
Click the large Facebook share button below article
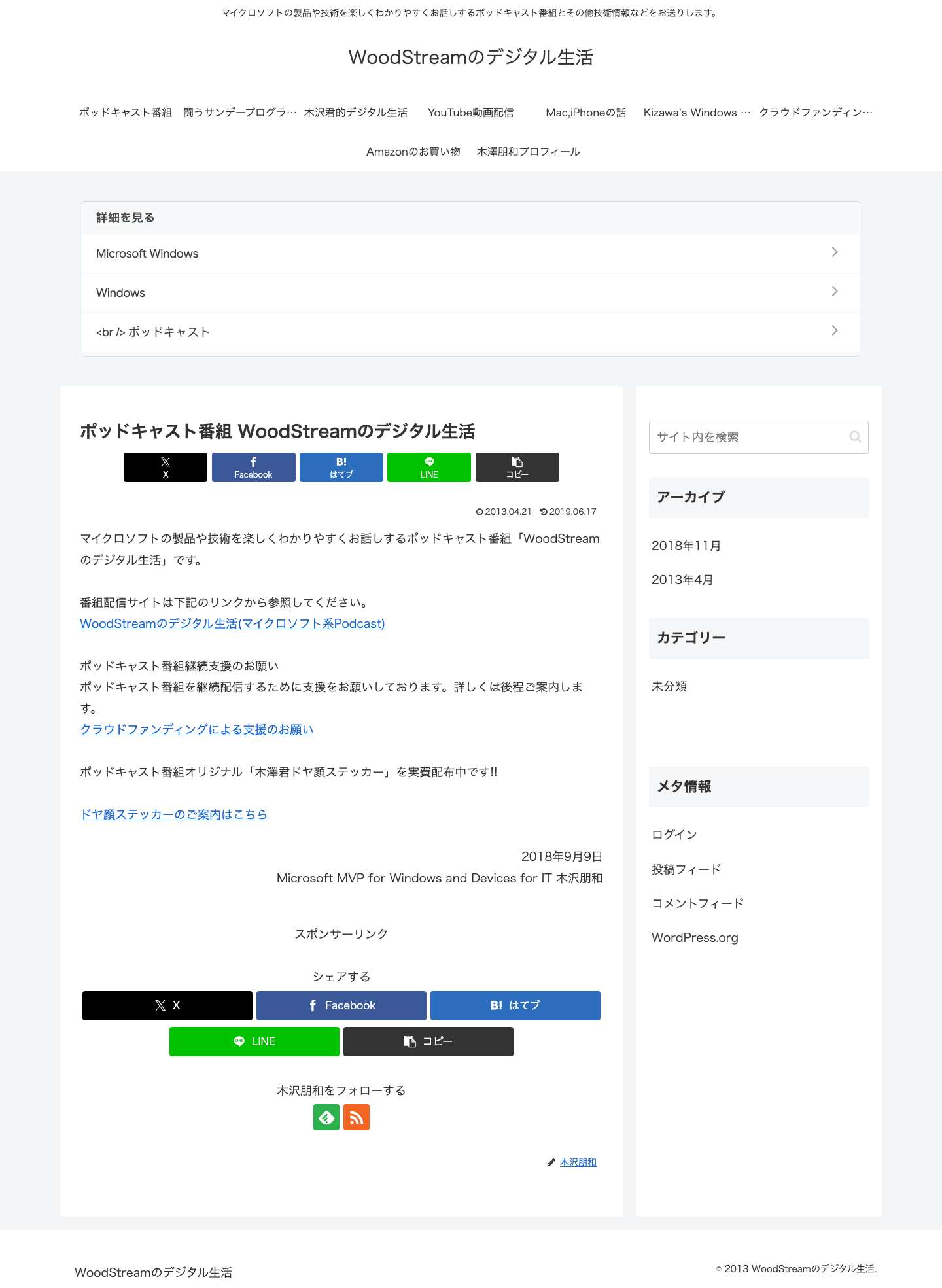[x=341, y=1005]
